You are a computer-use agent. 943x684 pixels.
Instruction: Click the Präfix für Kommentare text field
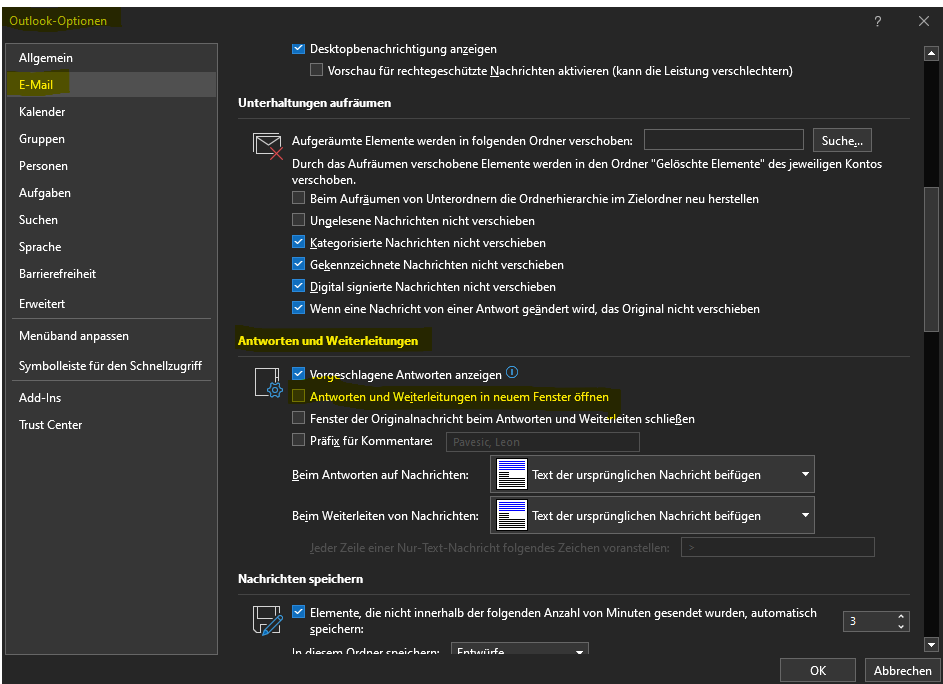click(542, 442)
